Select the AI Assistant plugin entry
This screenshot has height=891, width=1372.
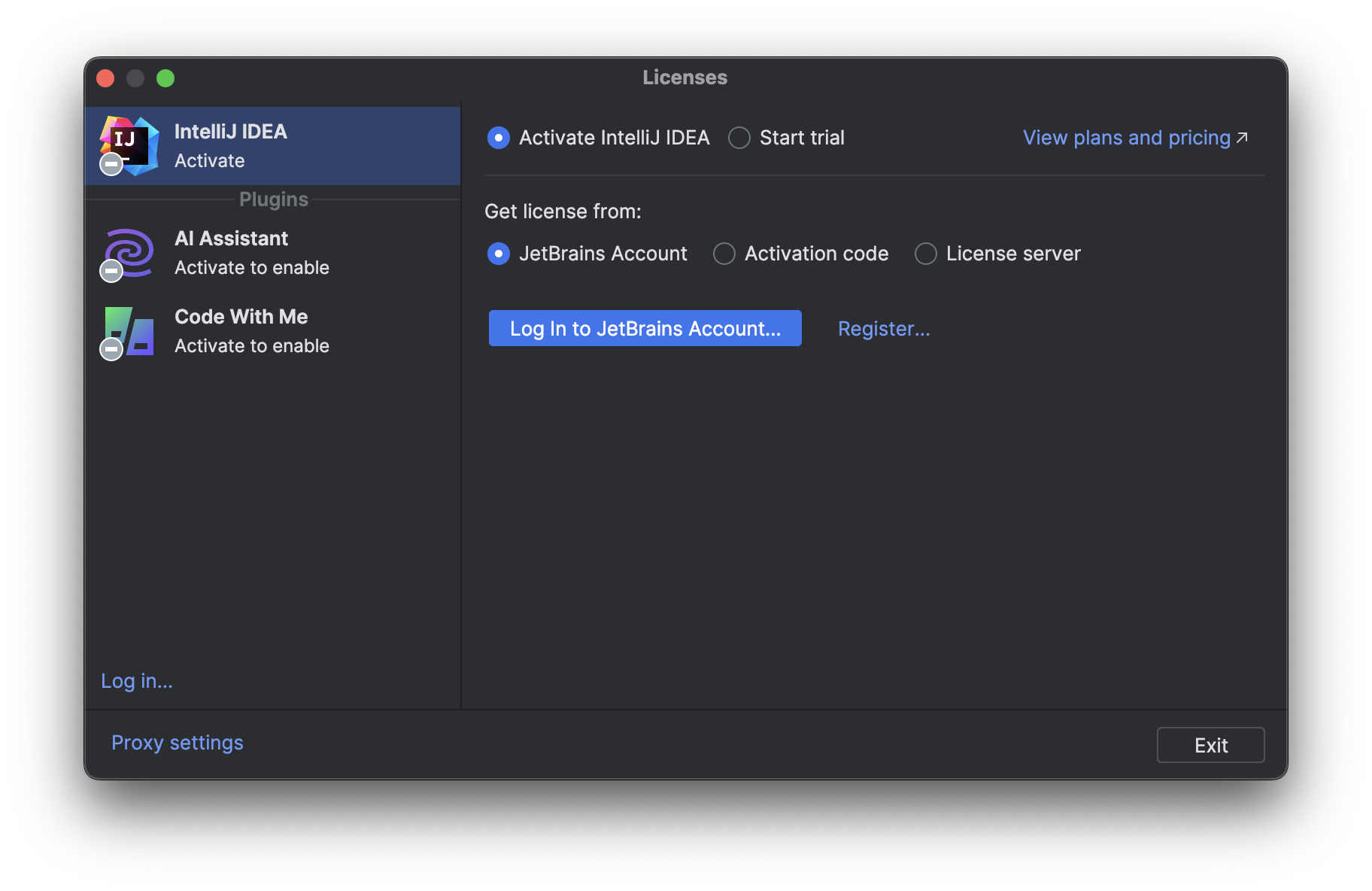pyautogui.click(x=272, y=254)
